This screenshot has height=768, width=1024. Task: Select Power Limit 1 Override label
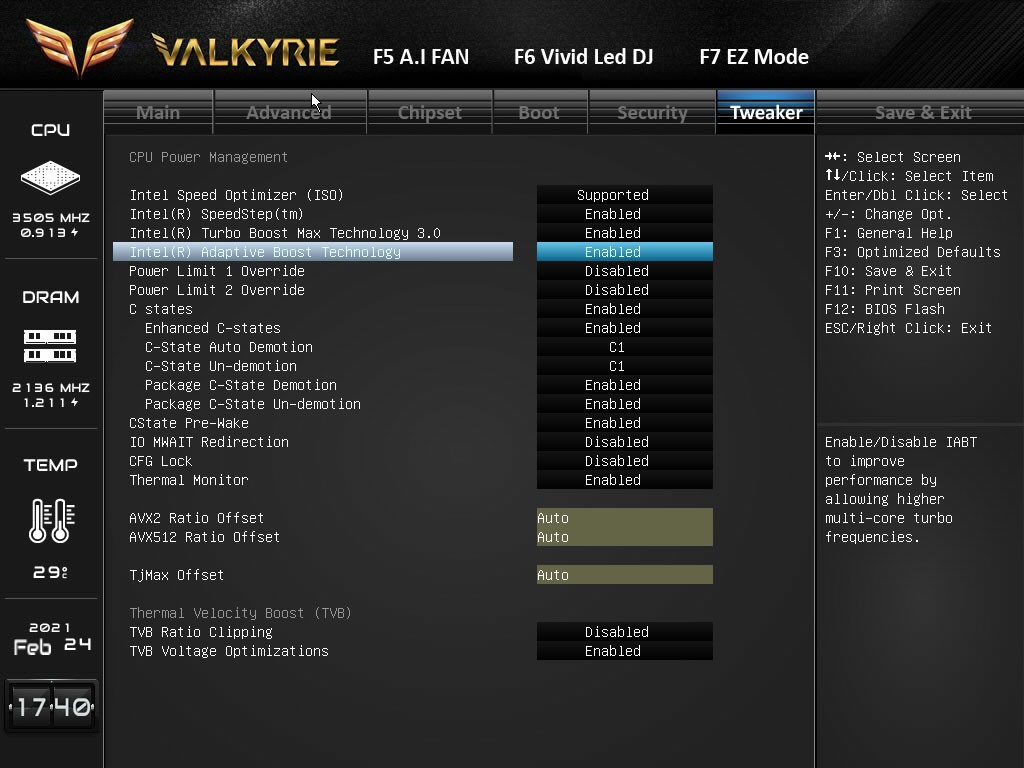(x=217, y=271)
